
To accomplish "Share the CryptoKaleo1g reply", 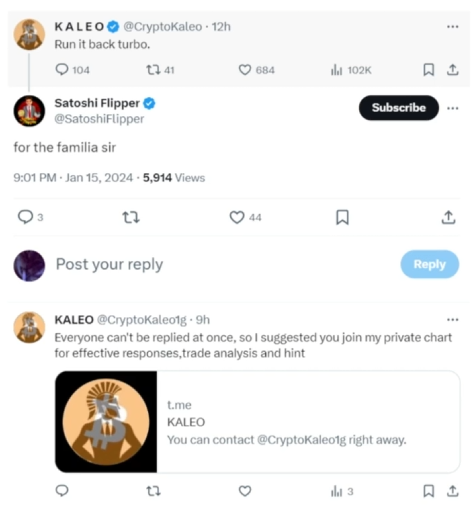I will click(x=453, y=491).
